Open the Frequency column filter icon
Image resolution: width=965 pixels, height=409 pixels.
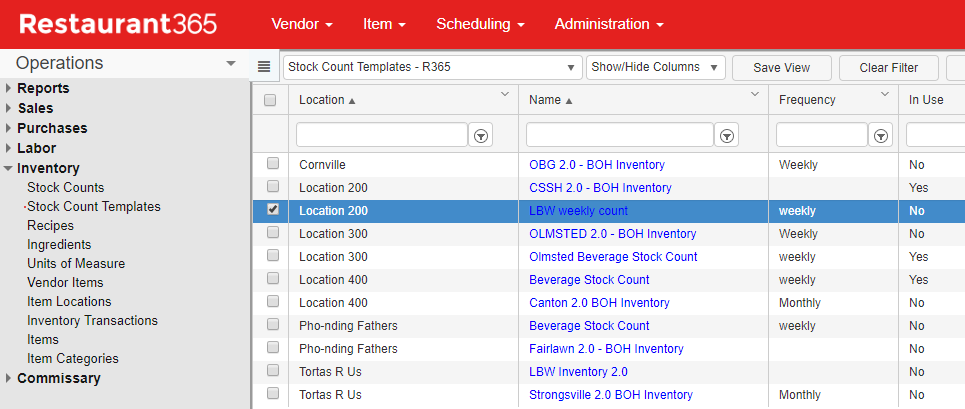(x=881, y=135)
